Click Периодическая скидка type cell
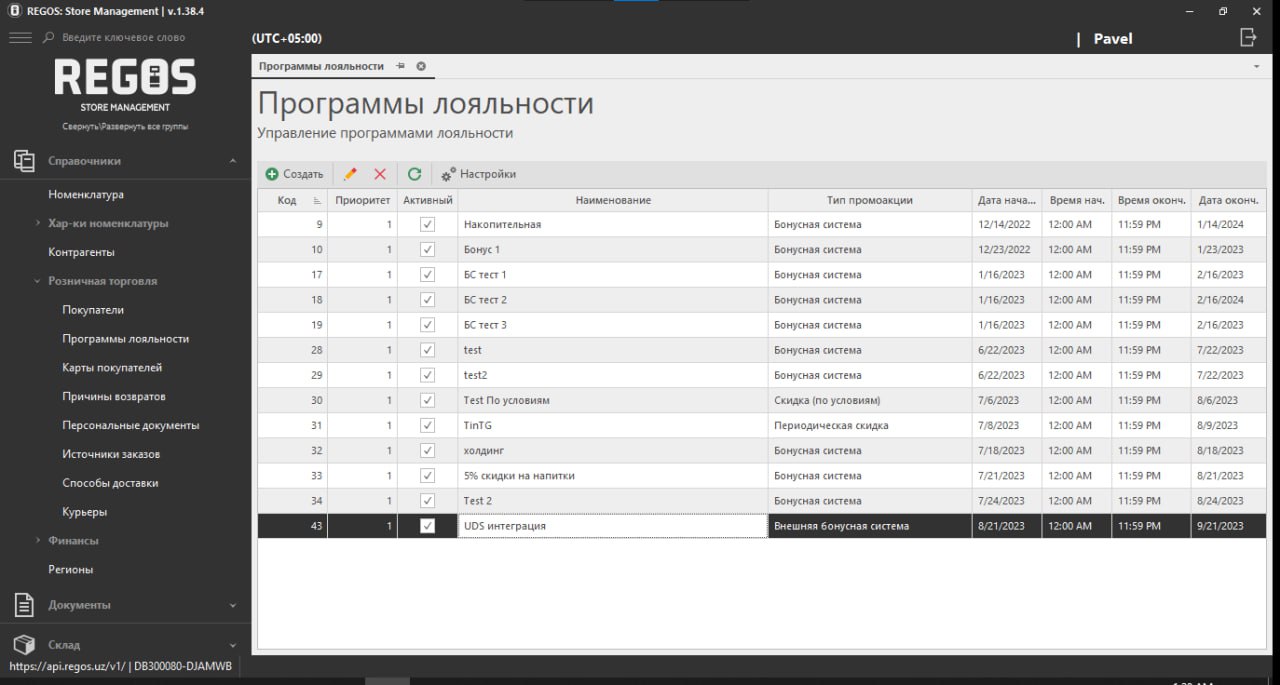 tap(870, 425)
